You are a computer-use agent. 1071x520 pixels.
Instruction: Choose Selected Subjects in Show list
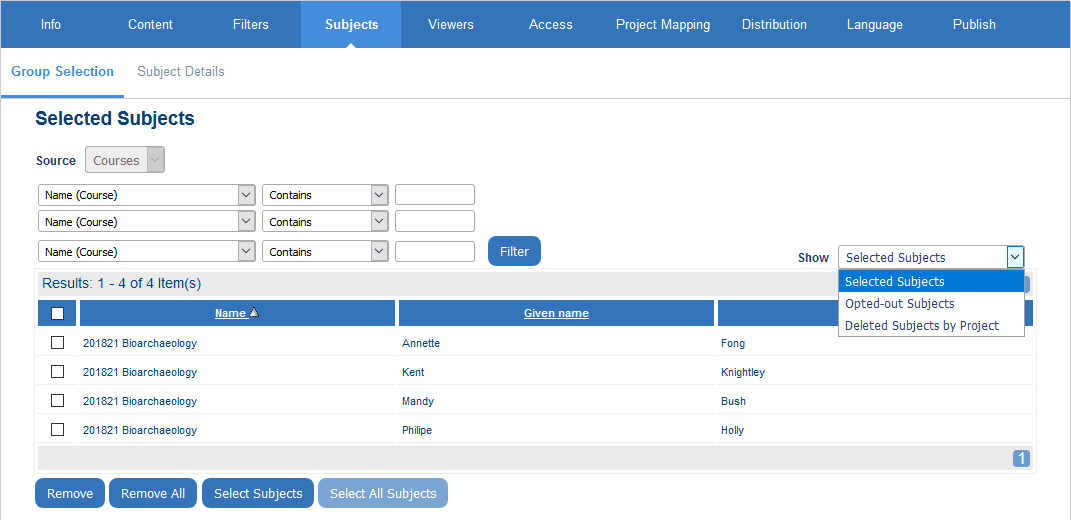tap(931, 282)
